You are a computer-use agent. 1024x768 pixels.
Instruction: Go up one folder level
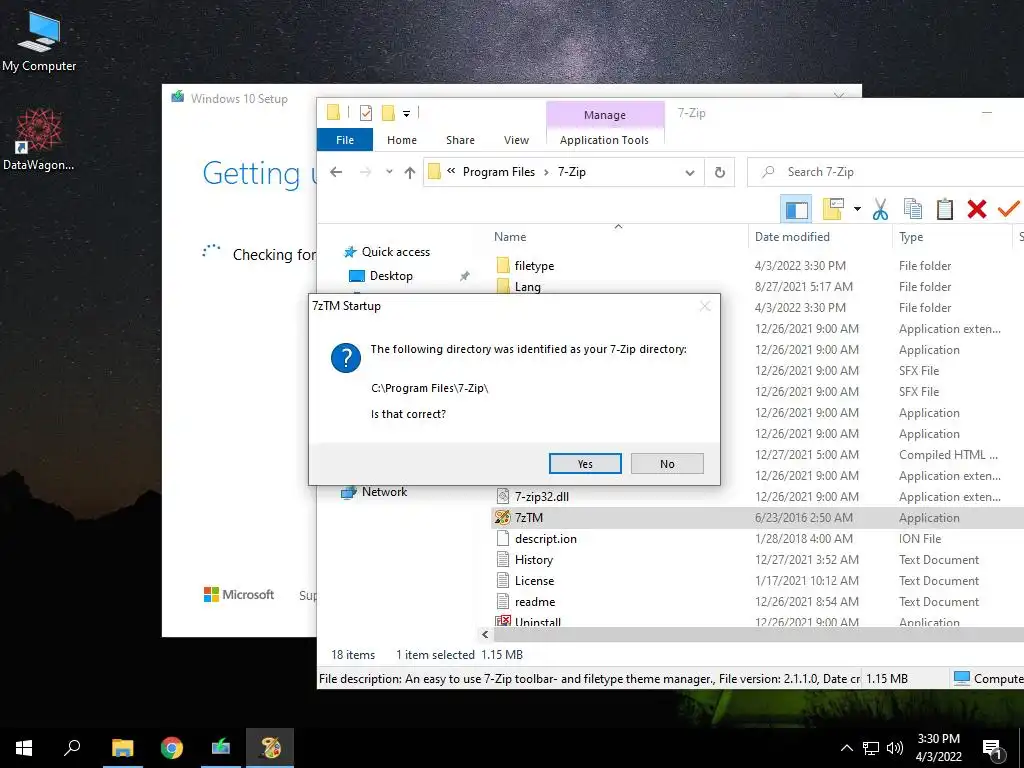[409, 172]
